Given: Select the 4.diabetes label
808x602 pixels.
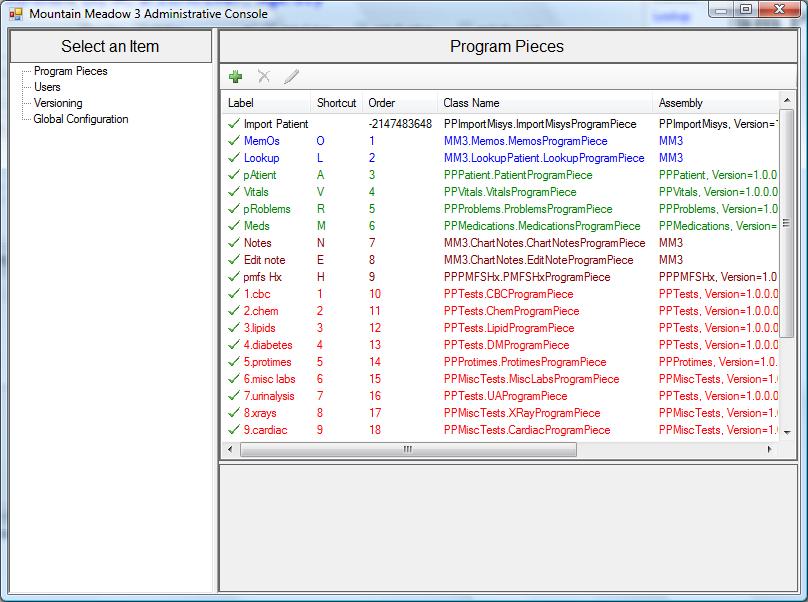Looking at the screenshot, I should coord(267,345).
